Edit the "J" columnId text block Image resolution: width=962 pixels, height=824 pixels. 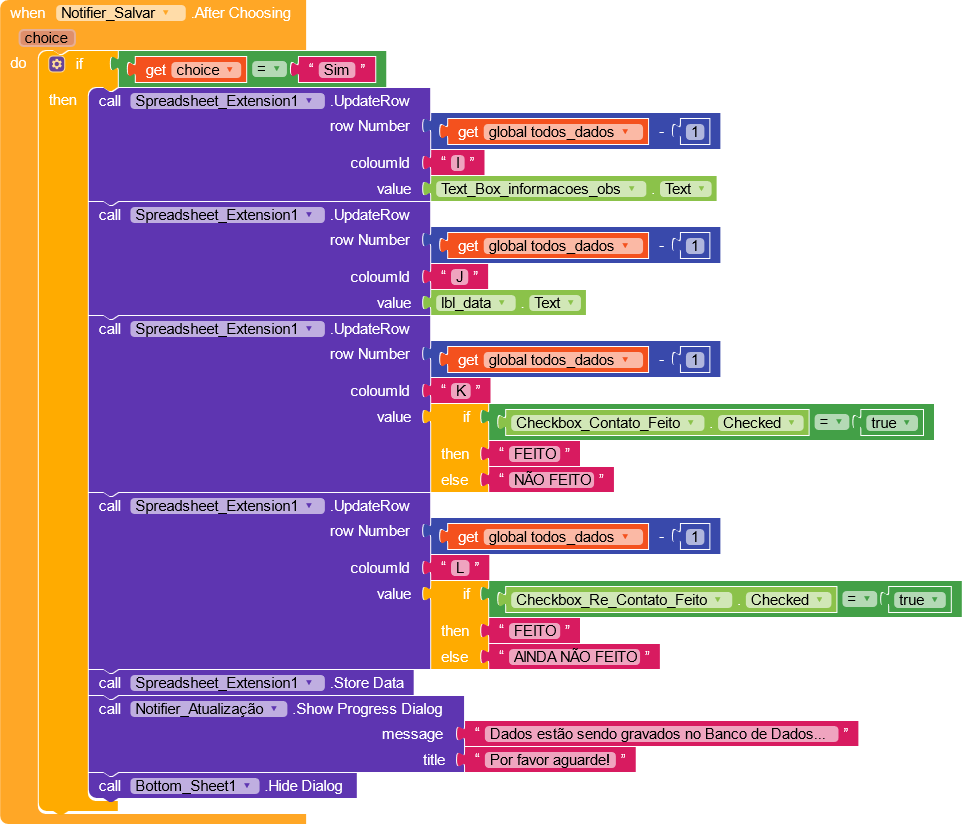pos(460,277)
